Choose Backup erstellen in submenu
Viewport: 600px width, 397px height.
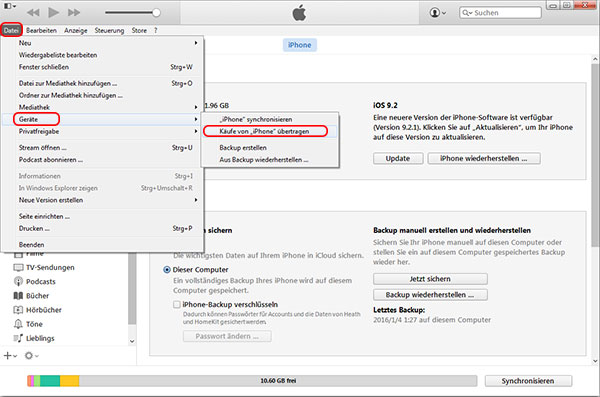[x=270, y=147]
